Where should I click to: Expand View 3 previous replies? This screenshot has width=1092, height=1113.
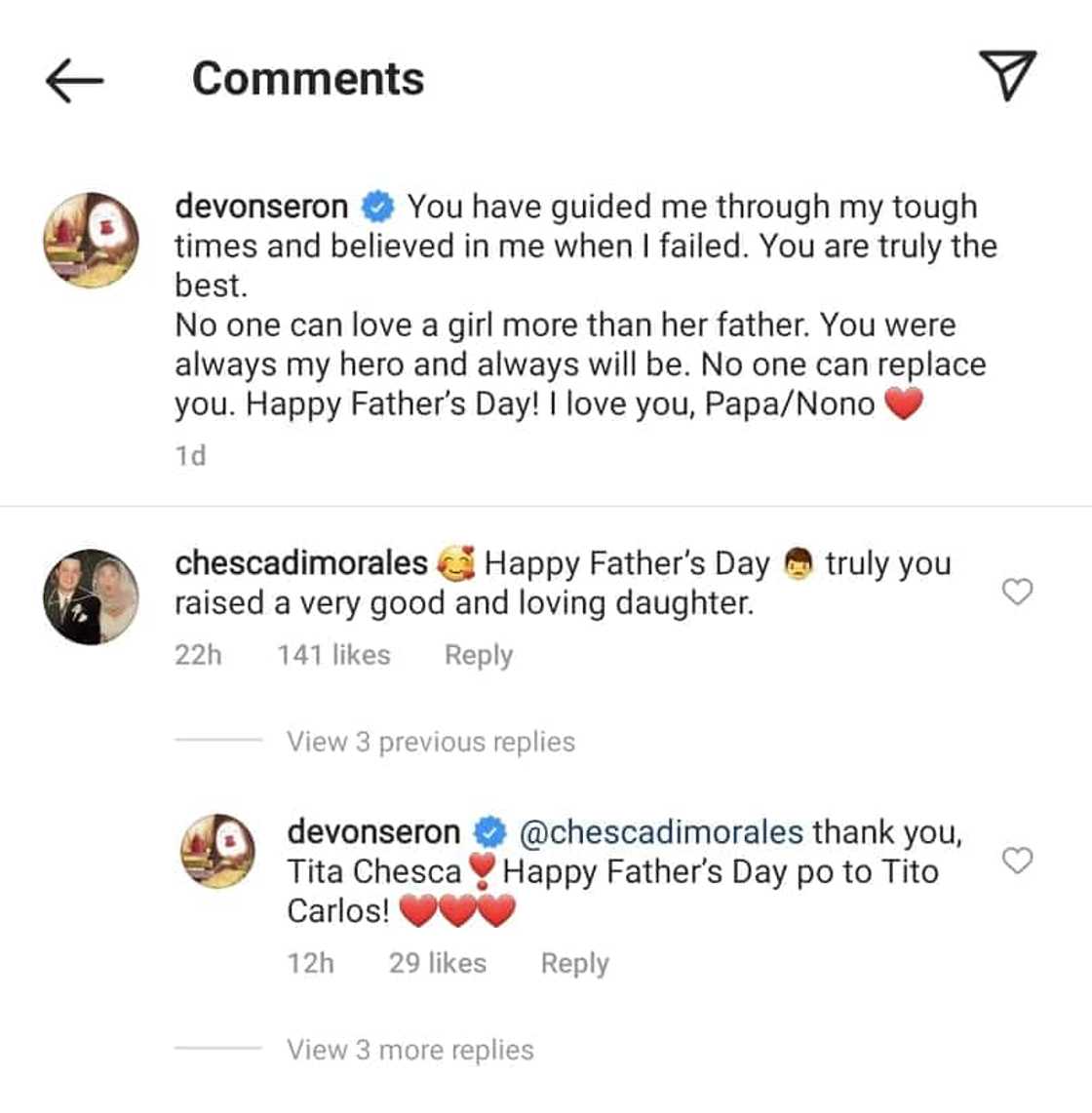pyautogui.click(x=430, y=742)
